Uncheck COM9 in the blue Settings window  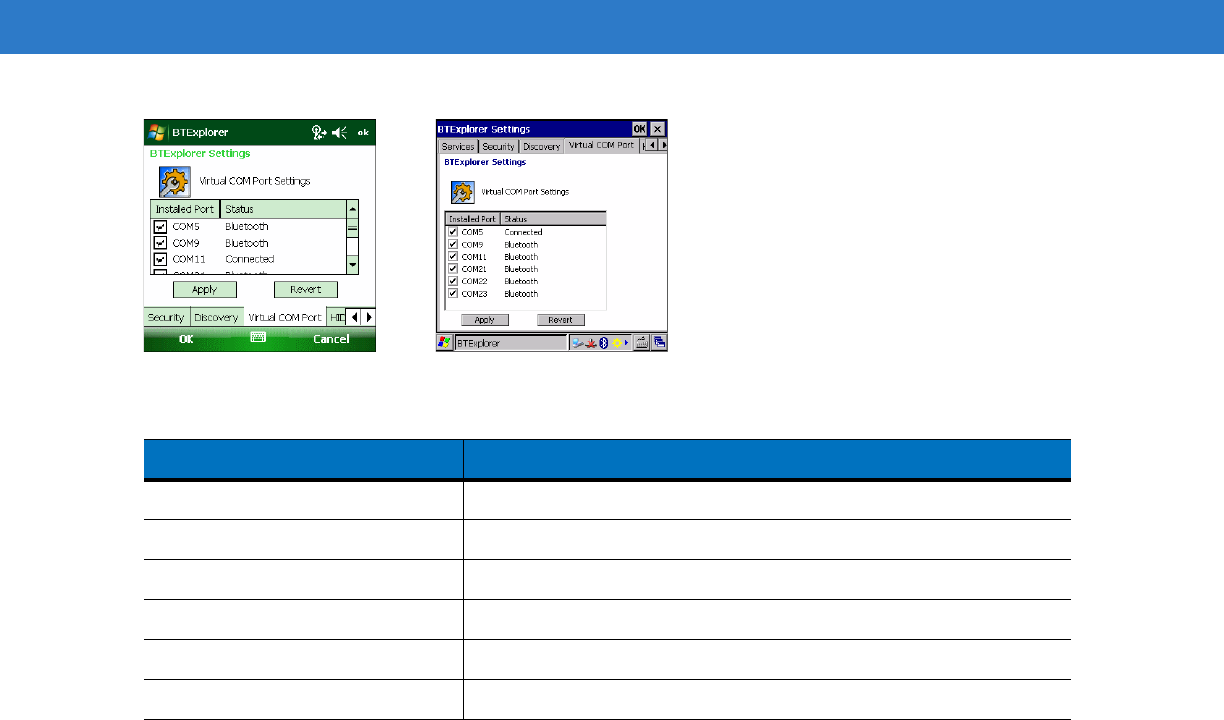(x=453, y=244)
